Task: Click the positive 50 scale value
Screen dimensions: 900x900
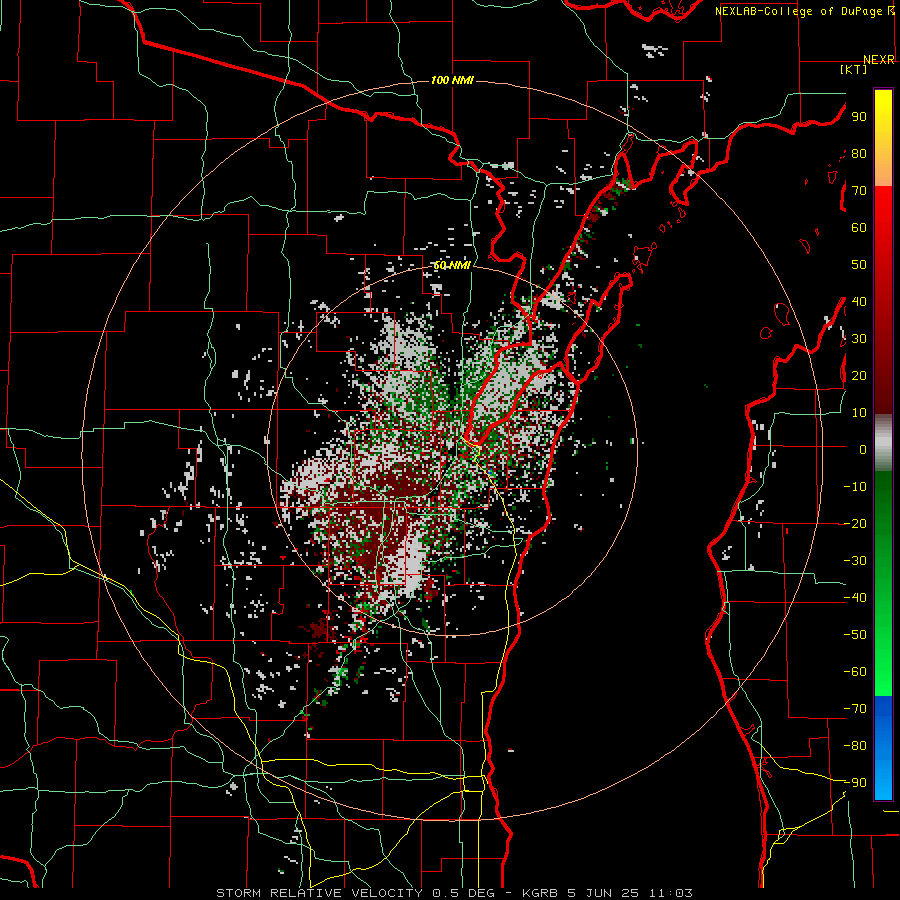Action: point(859,265)
